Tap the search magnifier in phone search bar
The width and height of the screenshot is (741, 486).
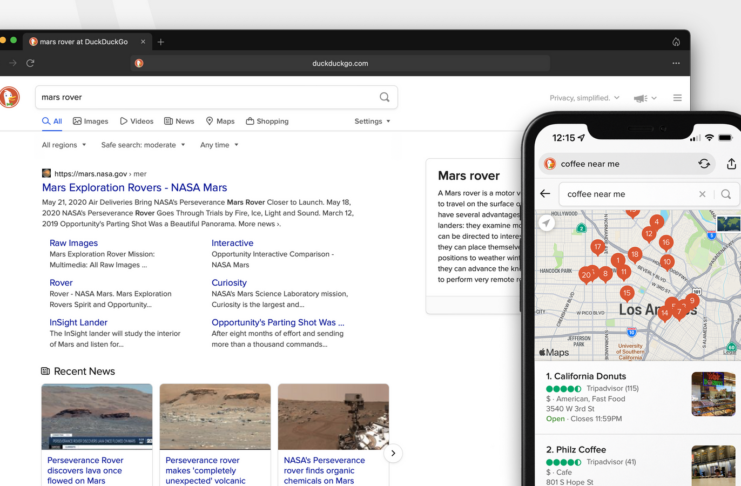click(726, 194)
